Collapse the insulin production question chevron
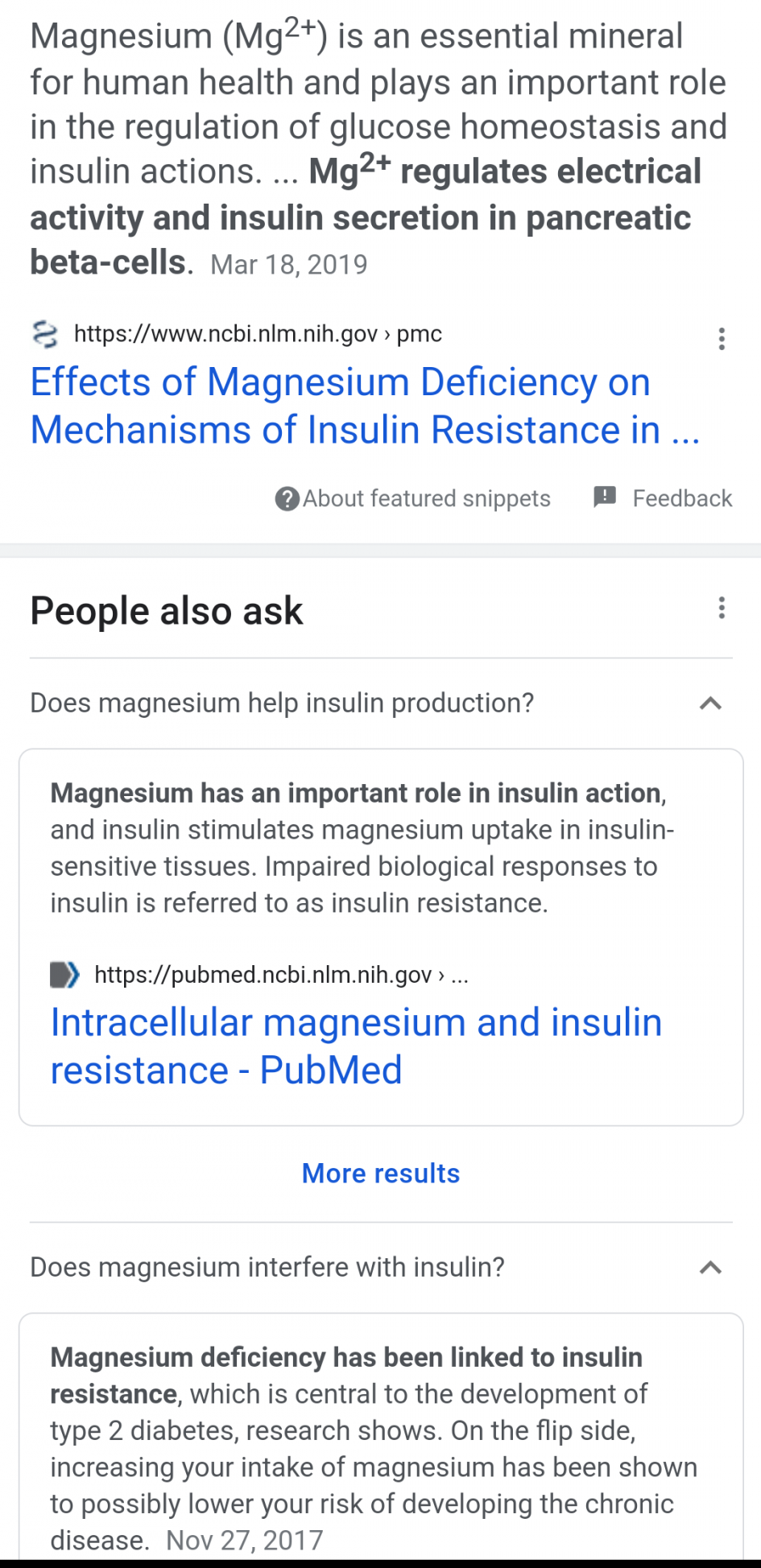761x1568 pixels. point(710,704)
